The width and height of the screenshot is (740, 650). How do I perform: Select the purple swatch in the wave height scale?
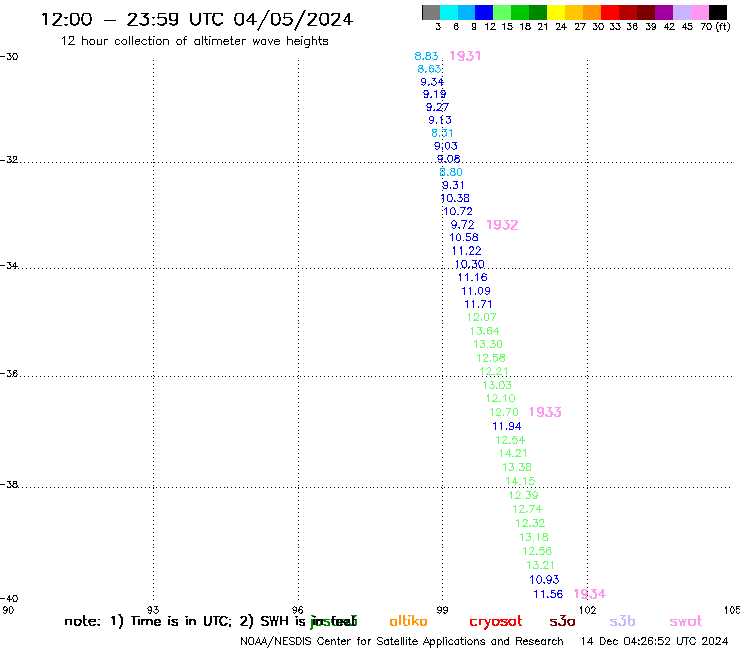tap(664, 12)
